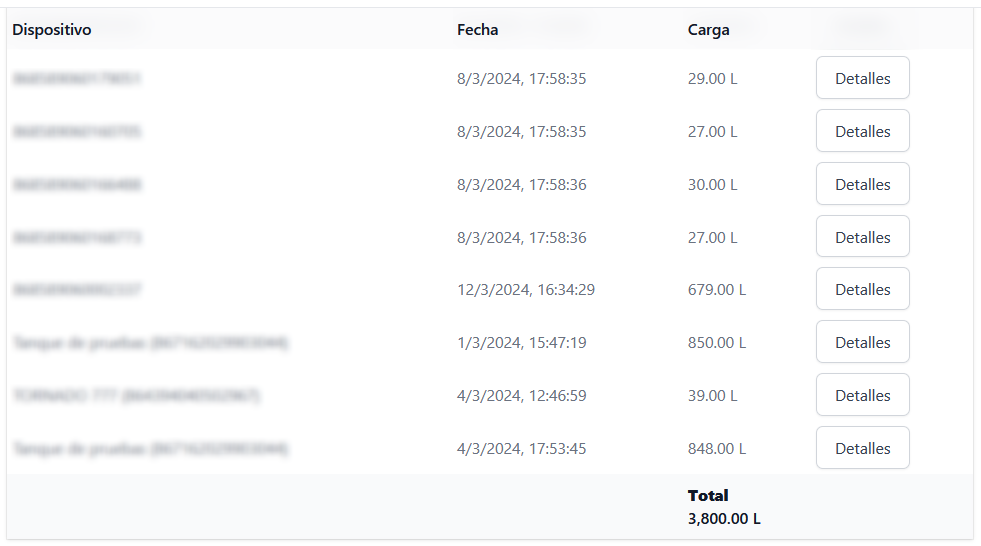981x546 pixels.
Task: Select the 850.00 L load value
Action: 716,343
